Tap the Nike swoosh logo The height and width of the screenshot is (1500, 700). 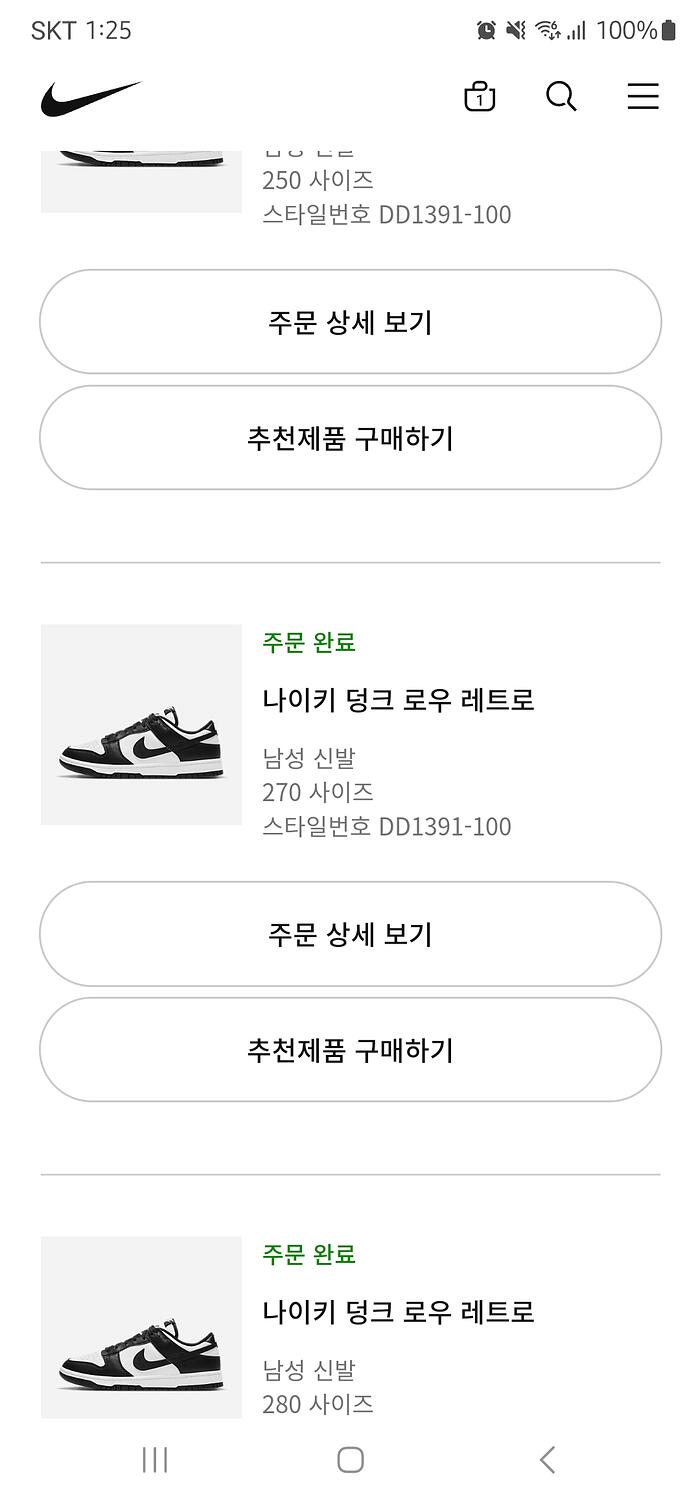click(91, 98)
